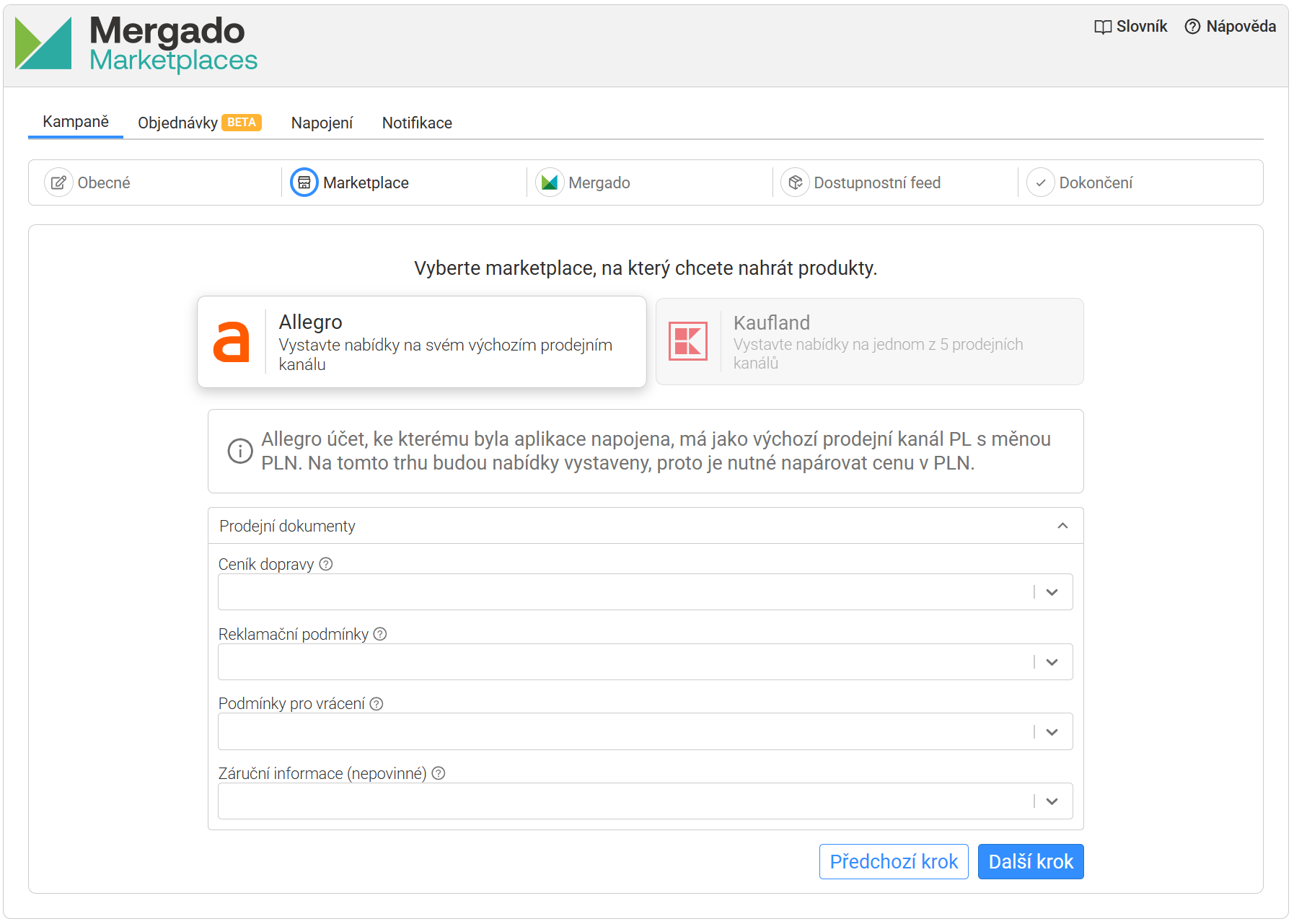Click the Mergado step logo icon
The height and width of the screenshot is (924, 1294).
point(550,182)
